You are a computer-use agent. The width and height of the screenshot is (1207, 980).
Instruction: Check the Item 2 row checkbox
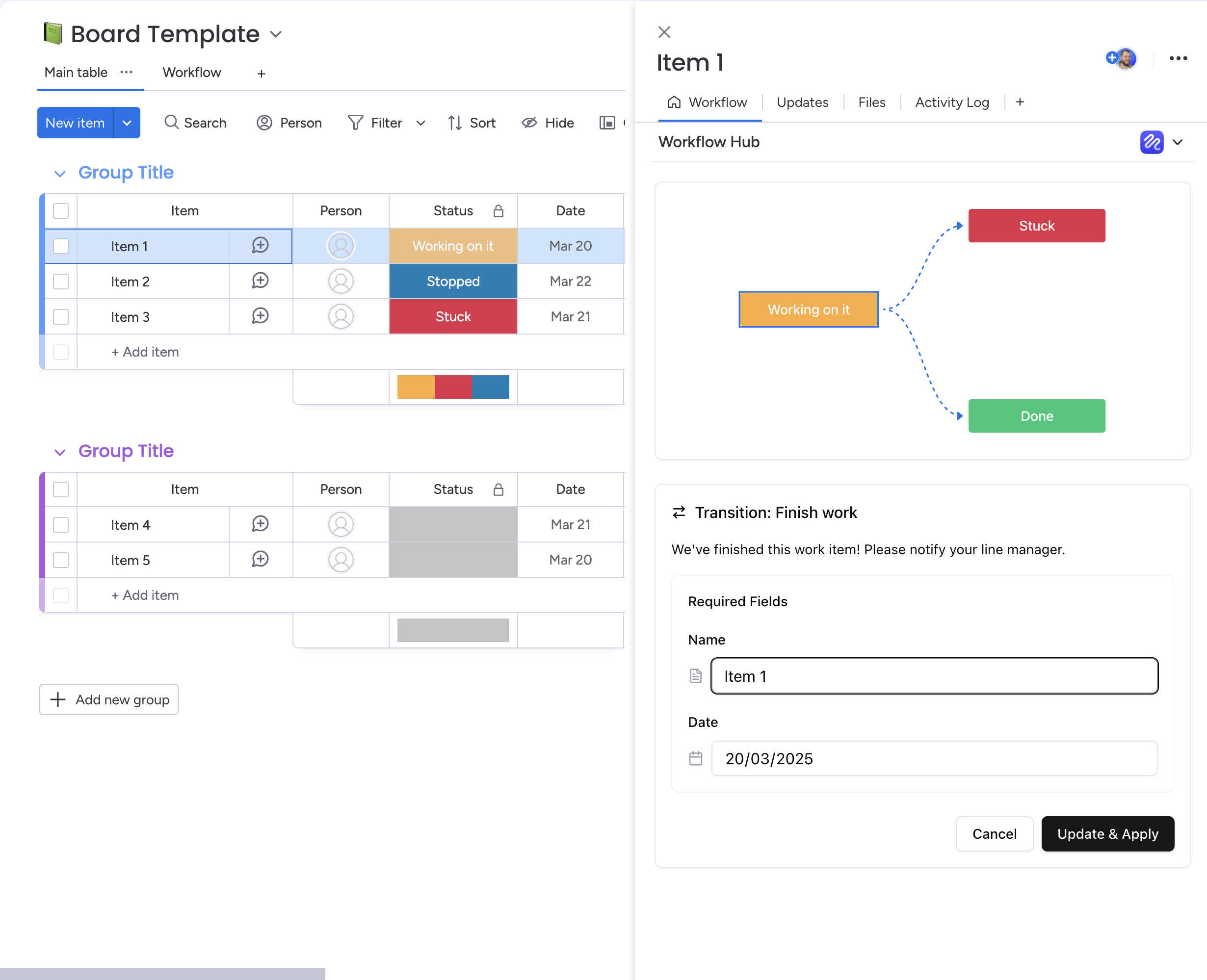pyautogui.click(x=61, y=281)
